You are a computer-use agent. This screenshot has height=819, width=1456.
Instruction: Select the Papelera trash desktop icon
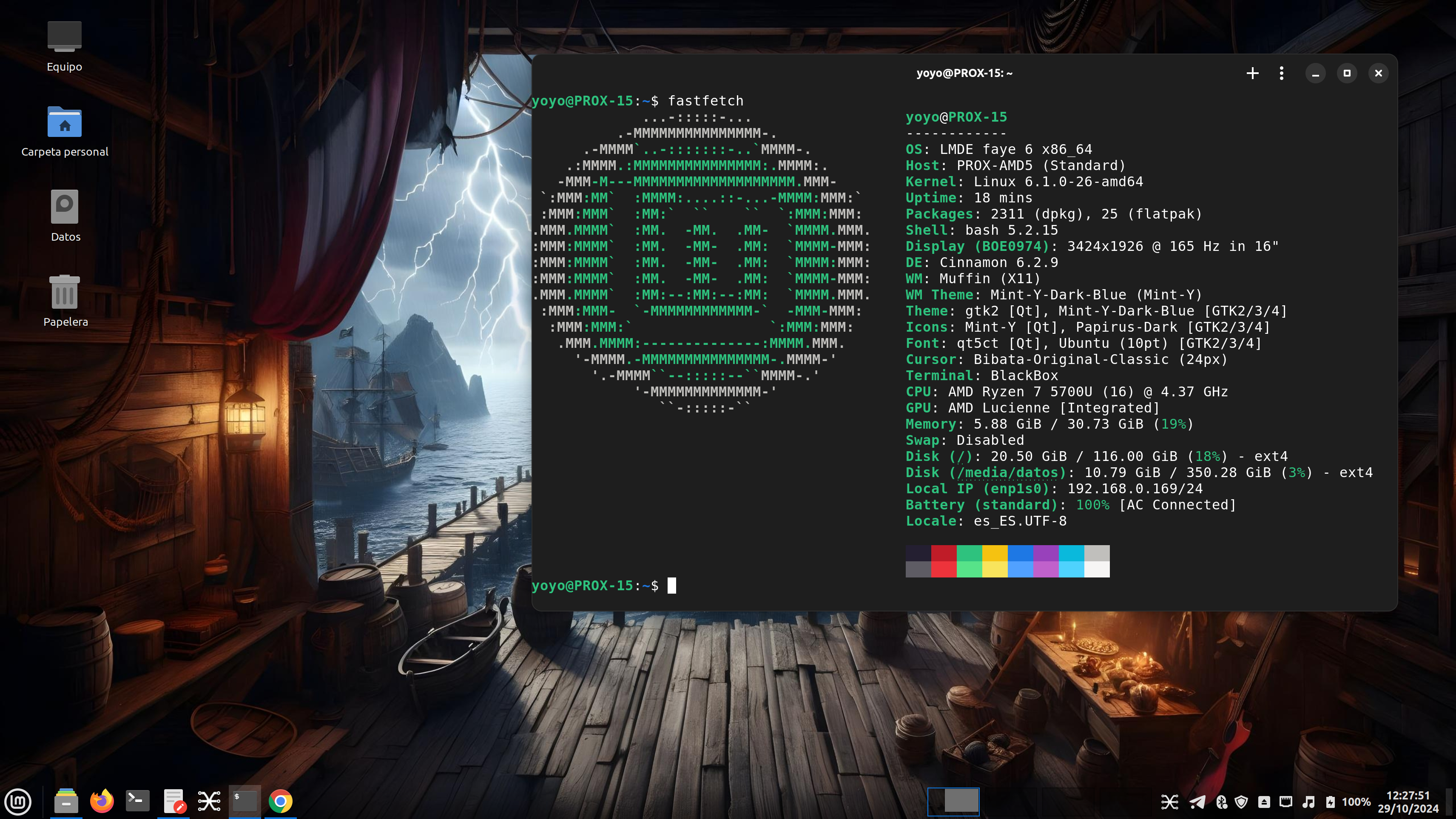tap(65, 292)
